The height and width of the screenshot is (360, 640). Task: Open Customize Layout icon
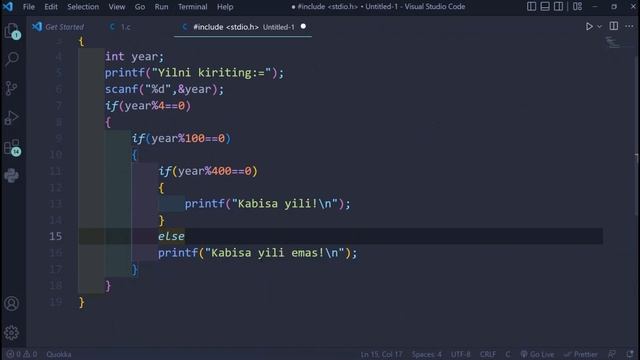(x=577, y=7)
